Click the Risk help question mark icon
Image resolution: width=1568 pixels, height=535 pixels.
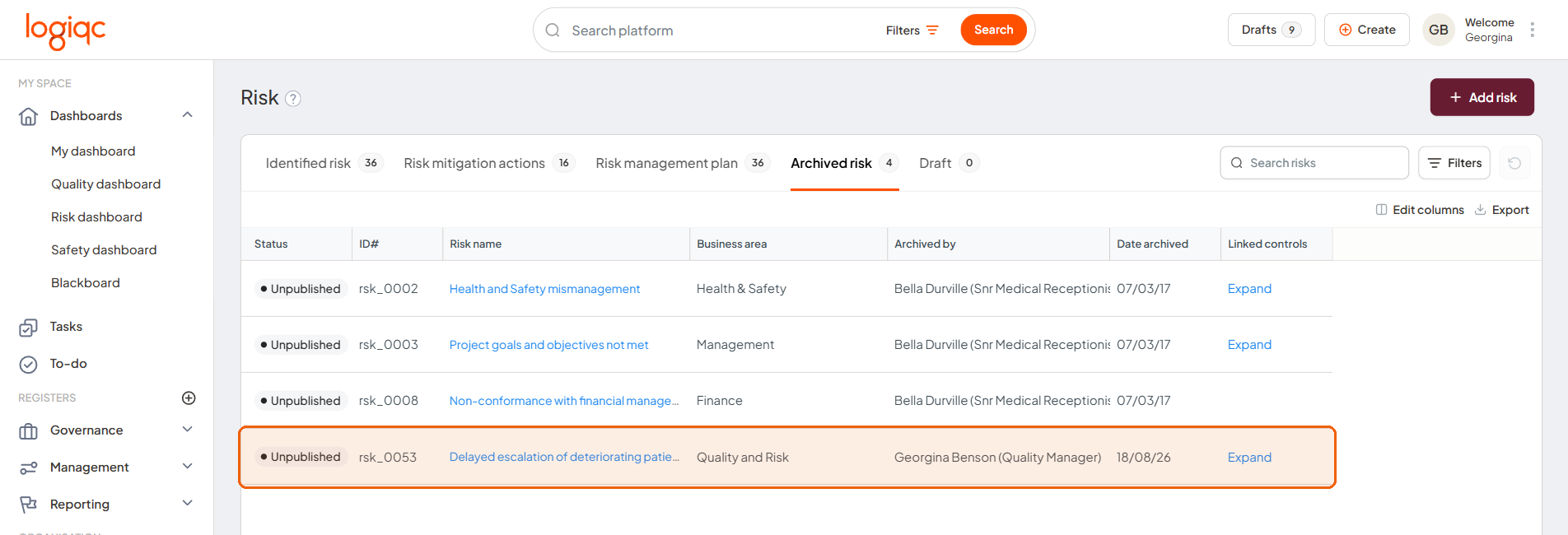click(x=293, y=99)
